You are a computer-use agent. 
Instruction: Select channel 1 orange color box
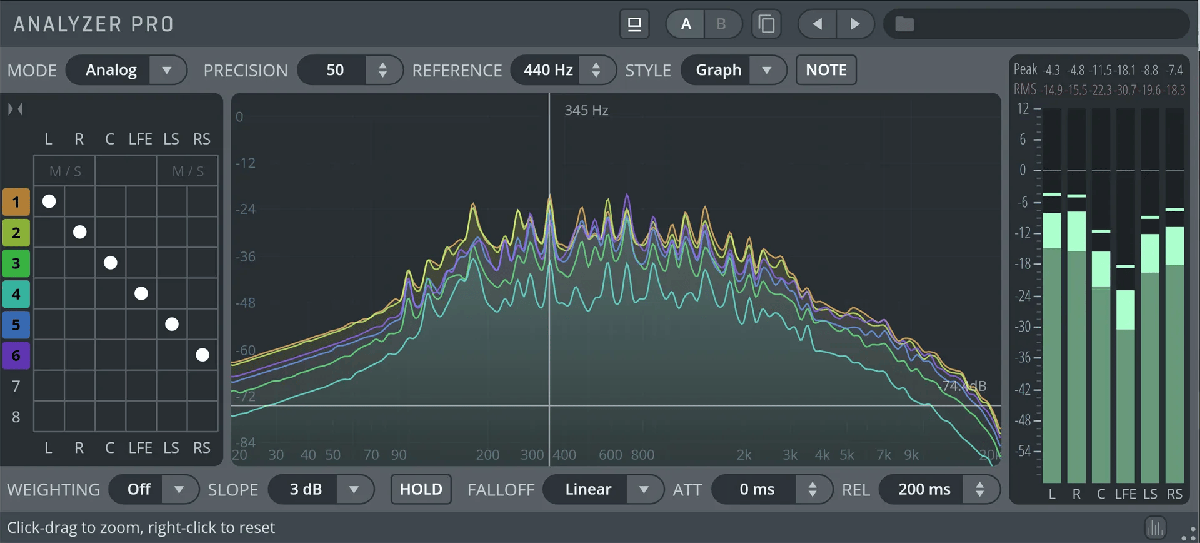[15, 202]
